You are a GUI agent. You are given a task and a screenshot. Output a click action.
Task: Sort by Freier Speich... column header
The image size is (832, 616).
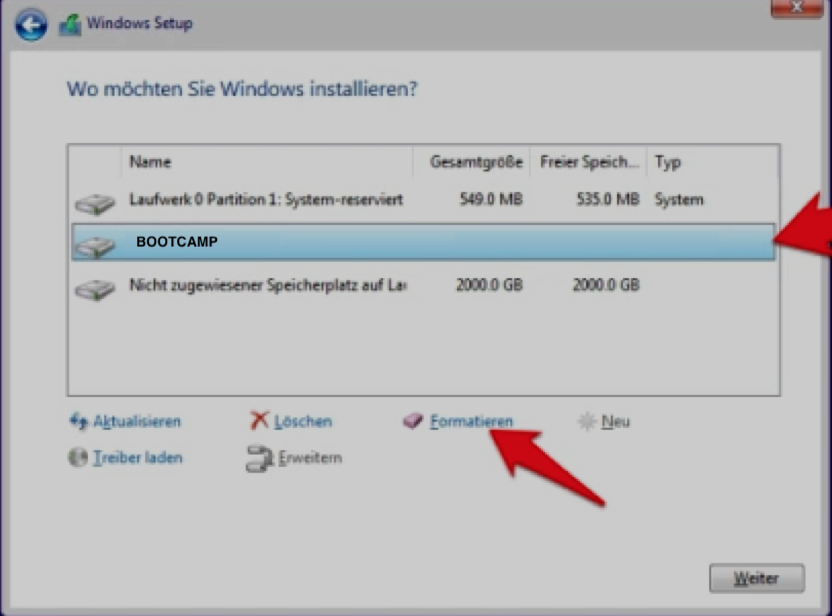coord(588,162)
